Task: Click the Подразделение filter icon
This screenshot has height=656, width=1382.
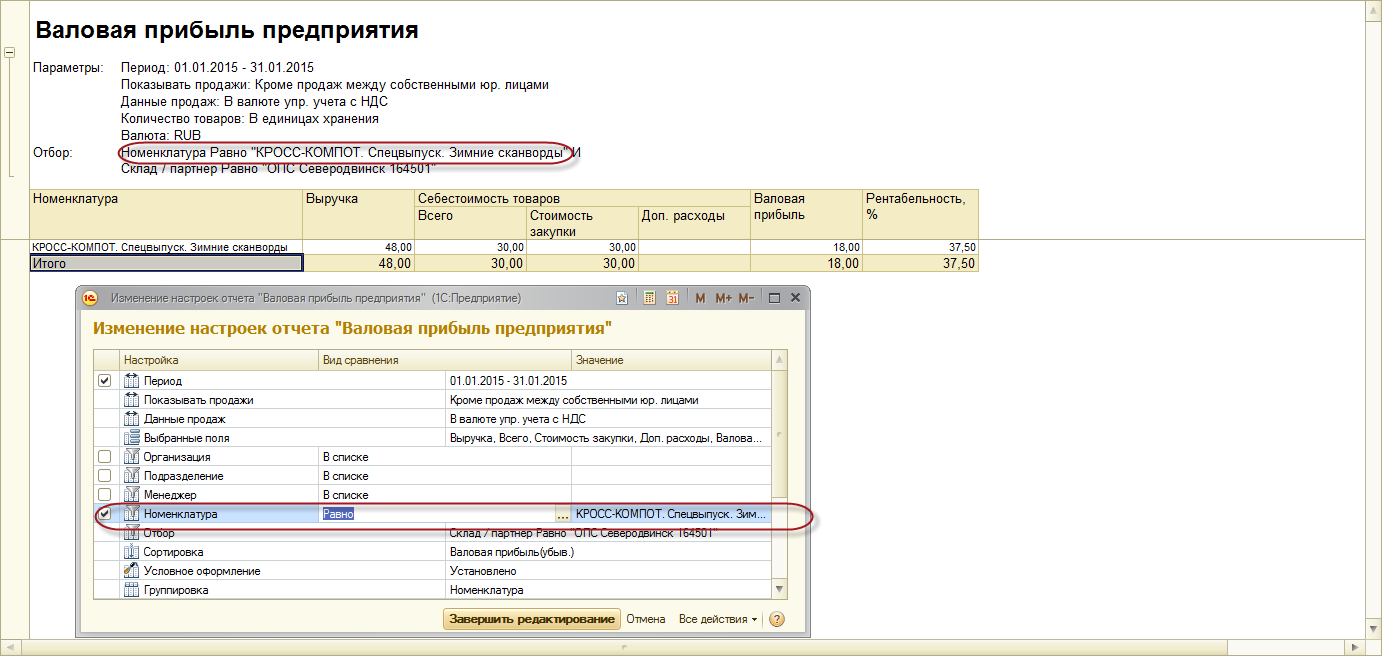Action: 130,476
